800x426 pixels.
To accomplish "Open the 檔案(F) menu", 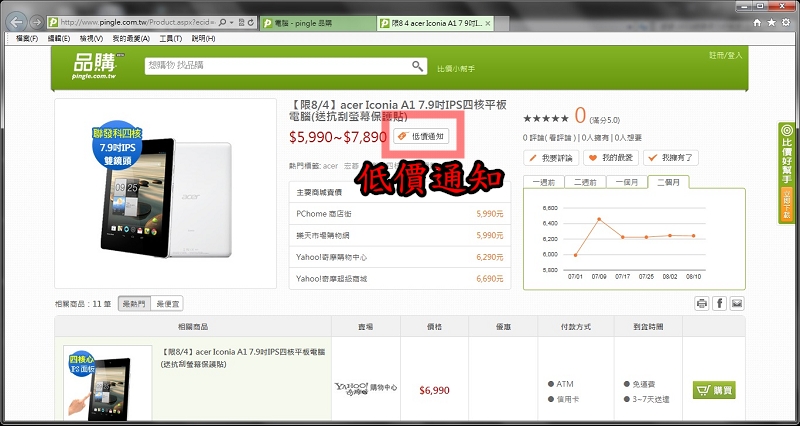I will click(x=27, y=39).
